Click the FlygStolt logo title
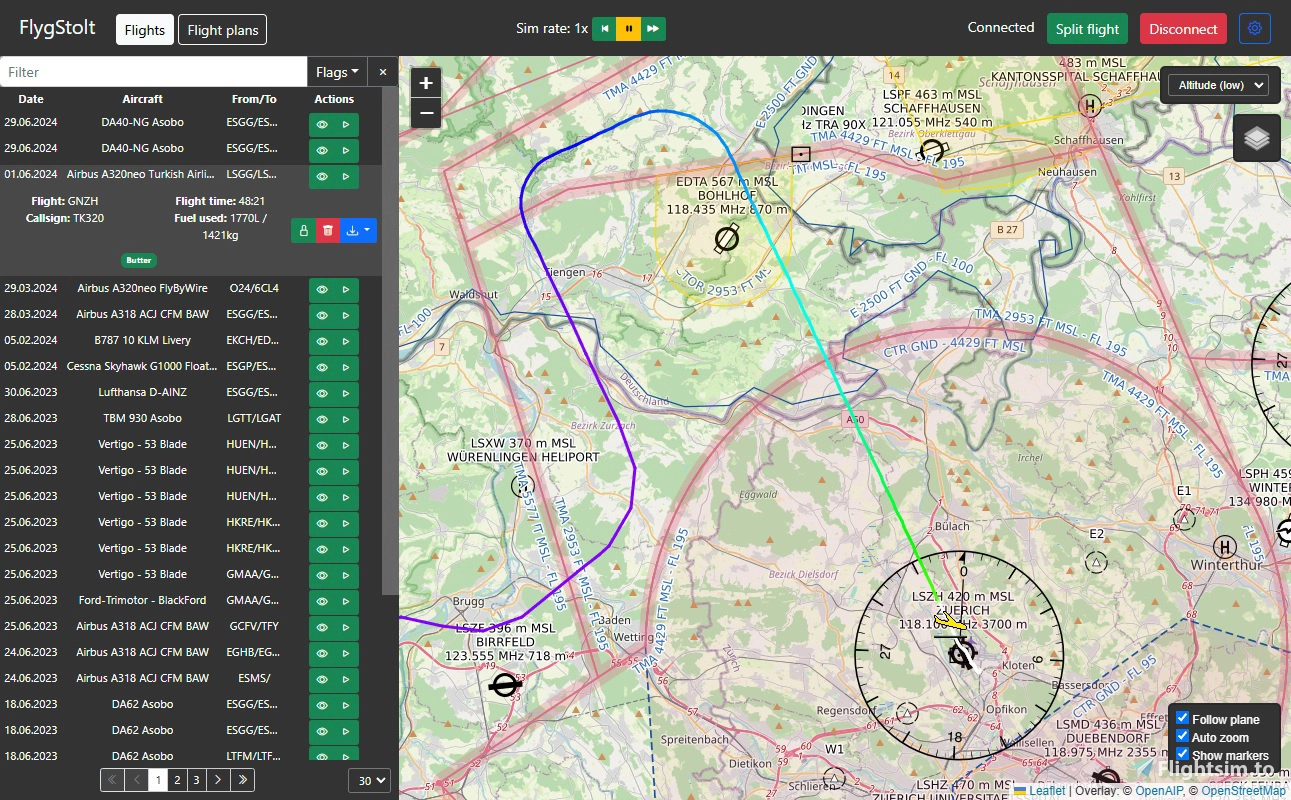This screenshot has width=1291, height=800. tap(58, 28)
